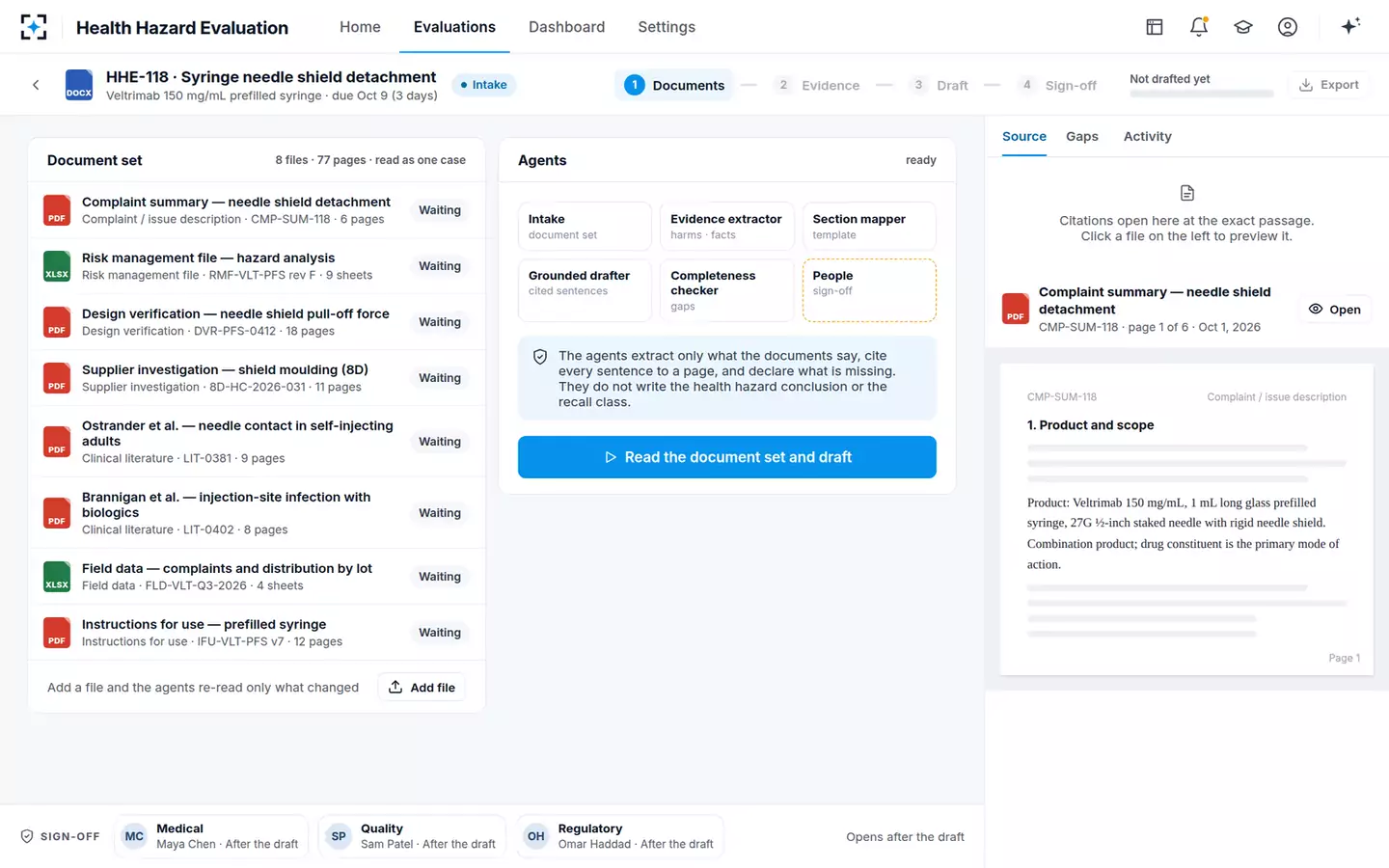
Task: Click the PDF icon in the Source preview header
Action: [1016, 309]
